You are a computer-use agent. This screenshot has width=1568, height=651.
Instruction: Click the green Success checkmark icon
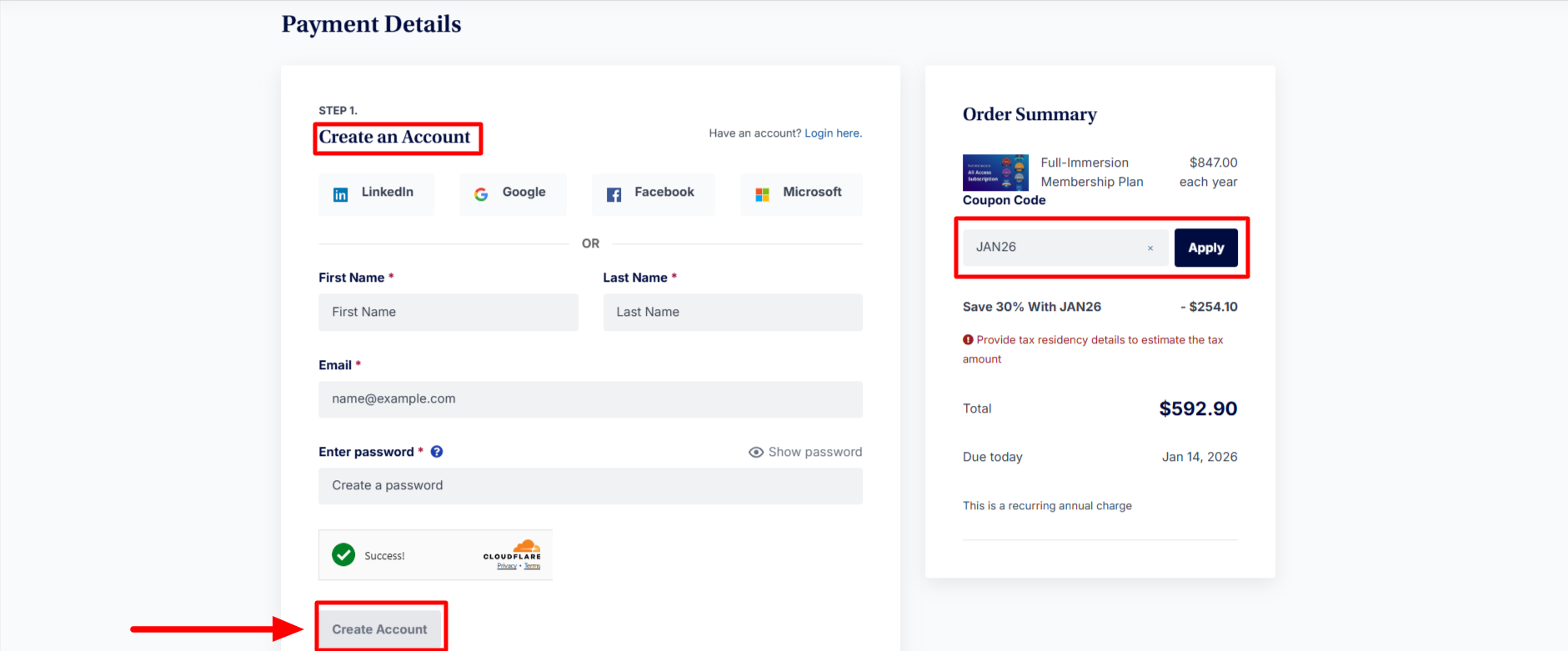[x=343, y=554]
